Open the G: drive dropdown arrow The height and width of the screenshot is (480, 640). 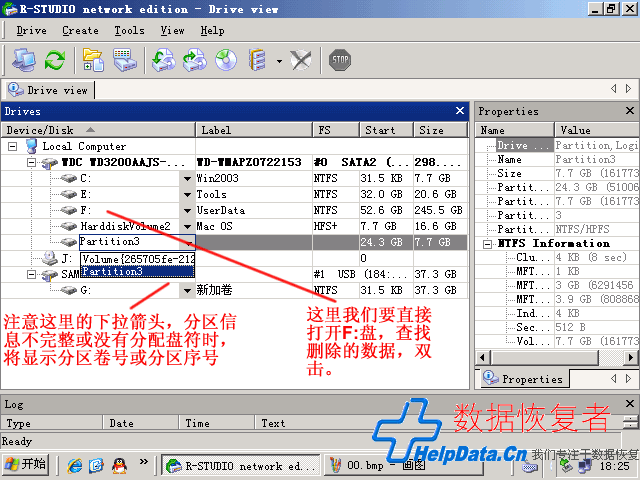coord(187,291)
